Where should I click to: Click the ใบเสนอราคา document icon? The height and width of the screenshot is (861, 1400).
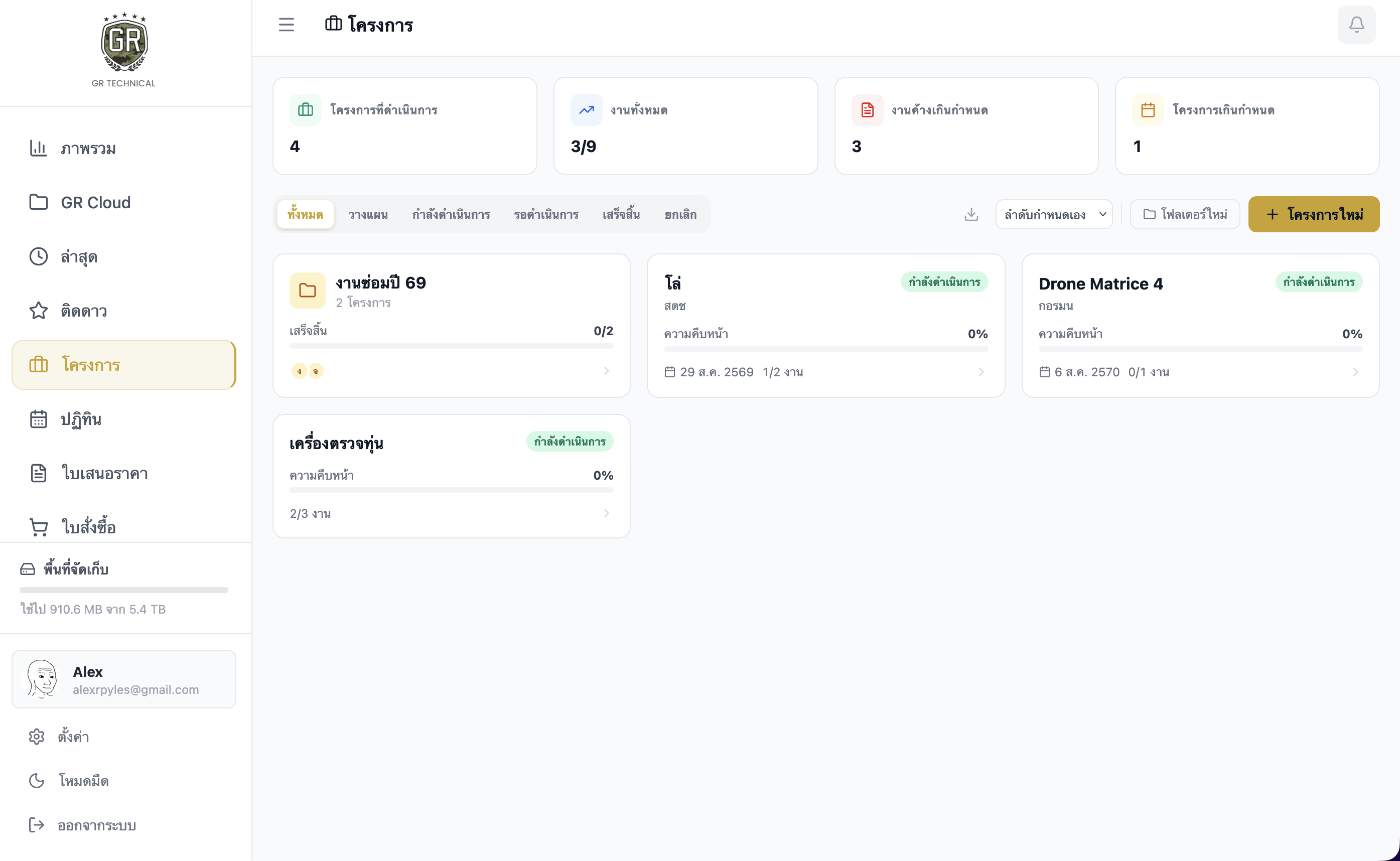pos(38,473)
